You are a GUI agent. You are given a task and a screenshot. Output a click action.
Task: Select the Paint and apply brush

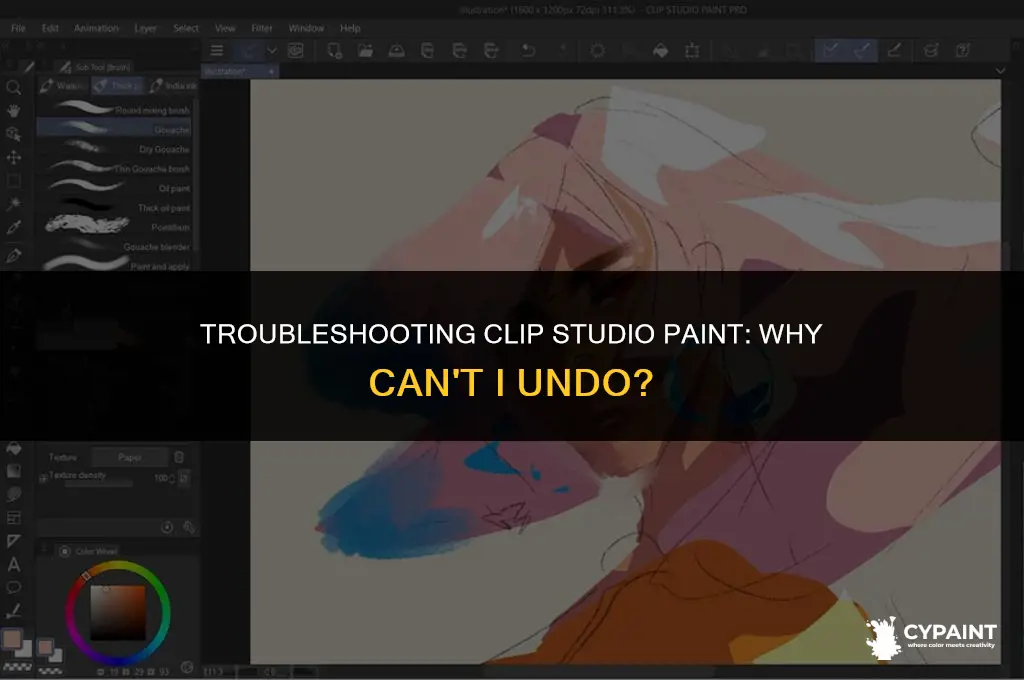[x=115, y=265]
